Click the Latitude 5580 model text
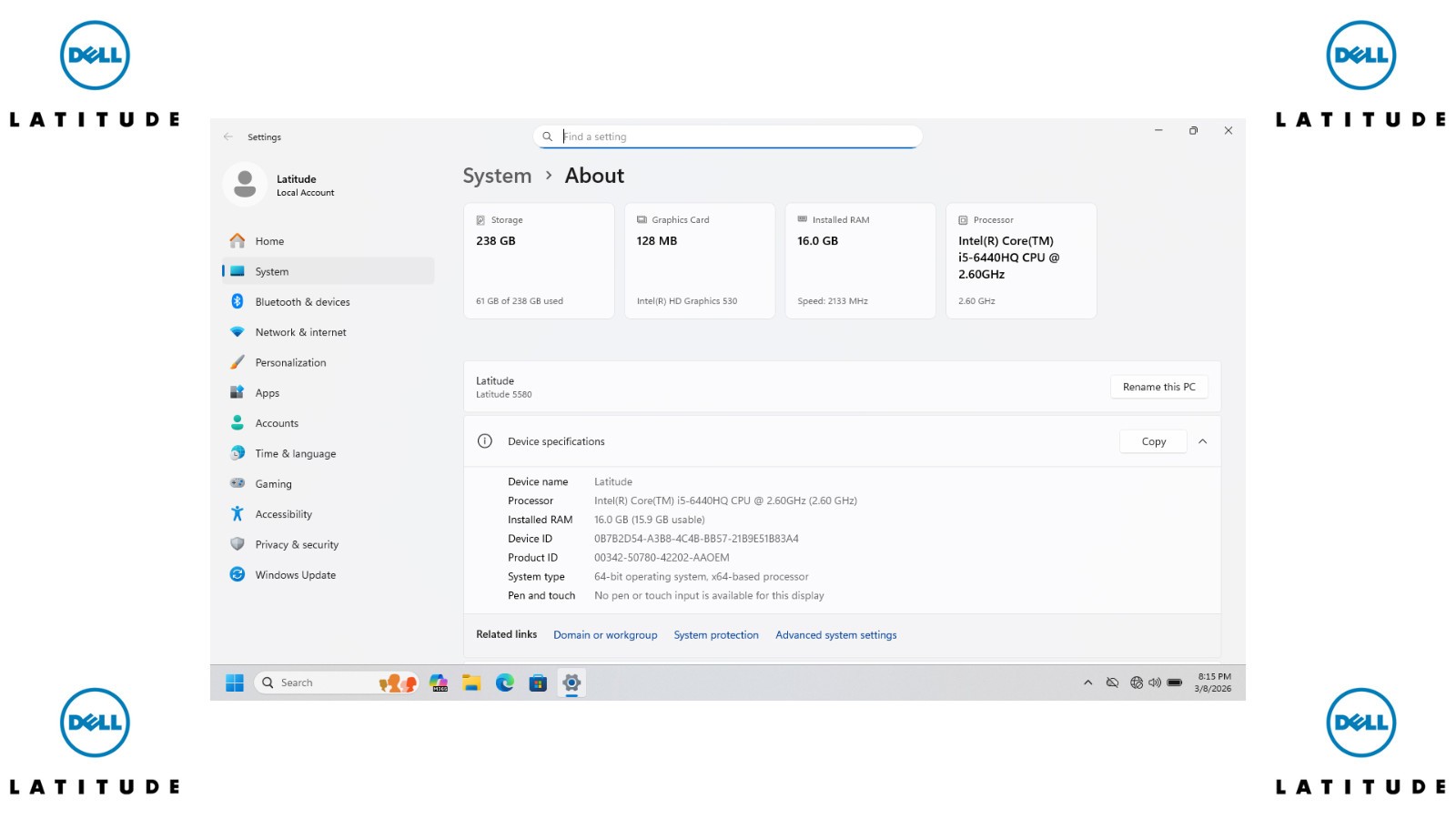Image resolution: width=1456 pixels, height=819 pixels. coord(504,395)
